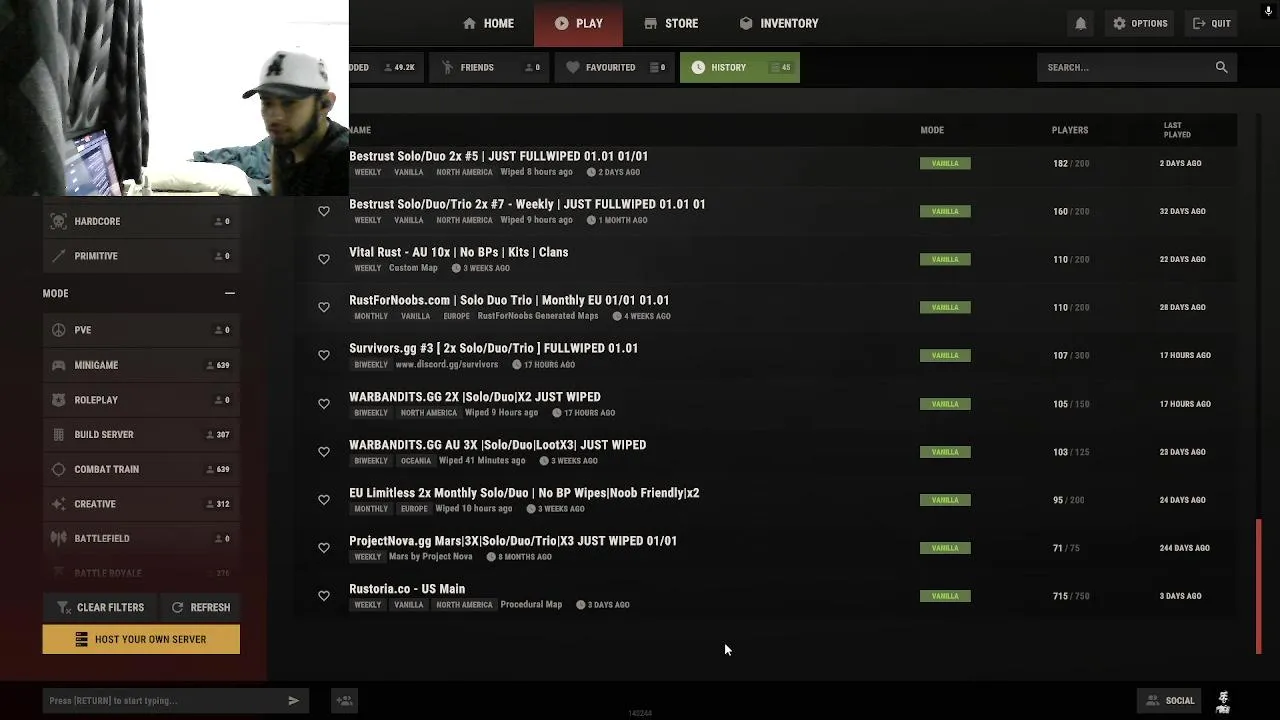Favourite WARBANDITS.GG AU 3X server
Viewport: 1280px width, 720px height.
pyautogui.click(x=324, y=452)
